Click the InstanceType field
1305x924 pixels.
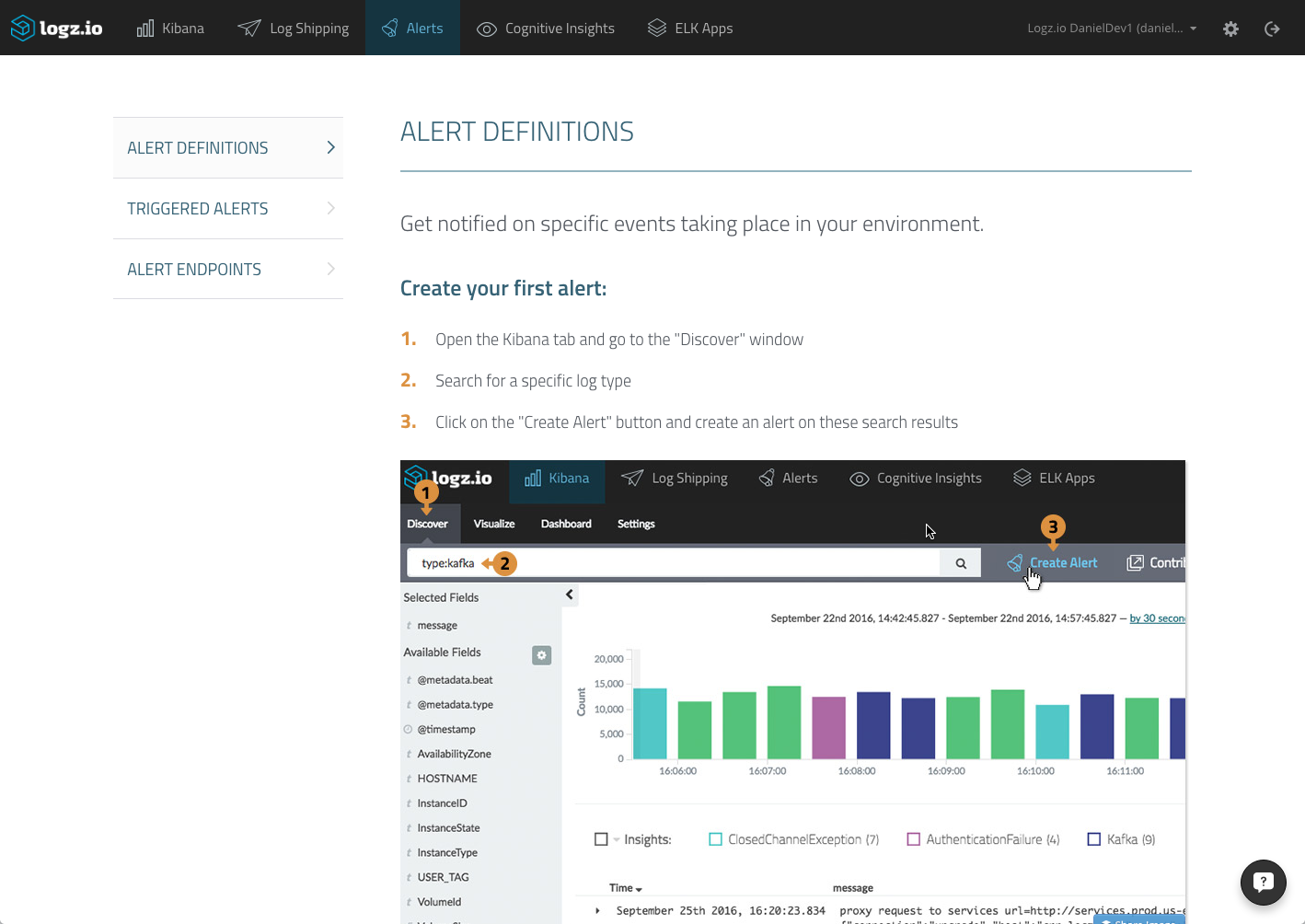[x=447, y=853]
